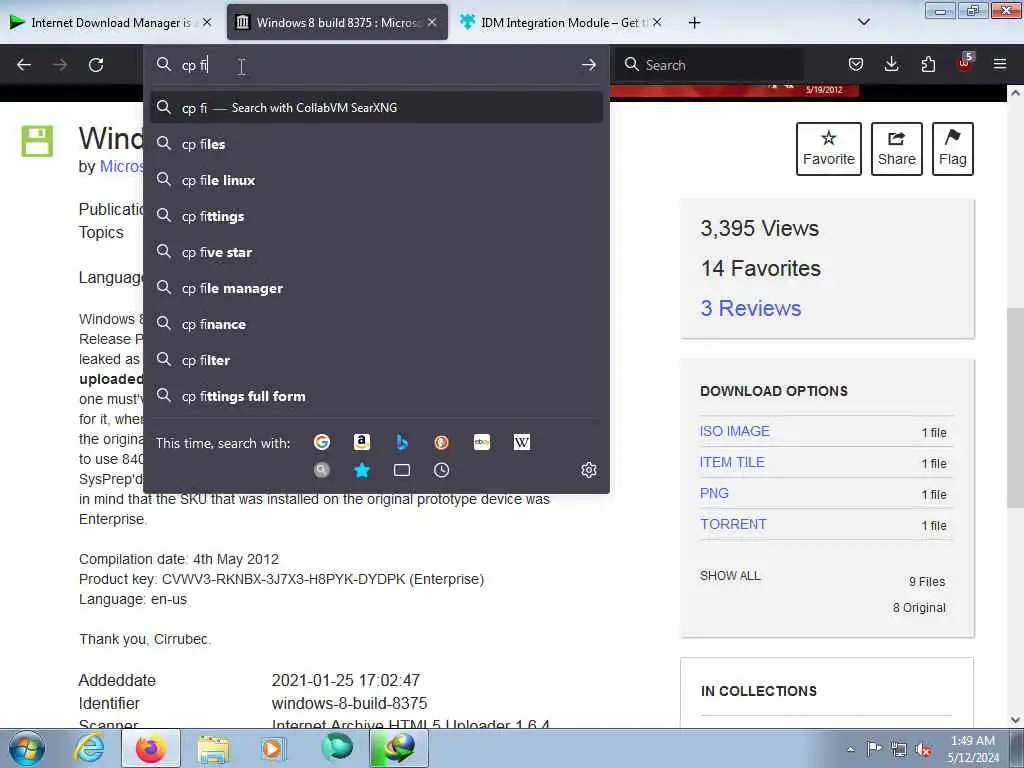Search open tabs icon
This screenshot has width=1024, height=768.
click(402, 470)
